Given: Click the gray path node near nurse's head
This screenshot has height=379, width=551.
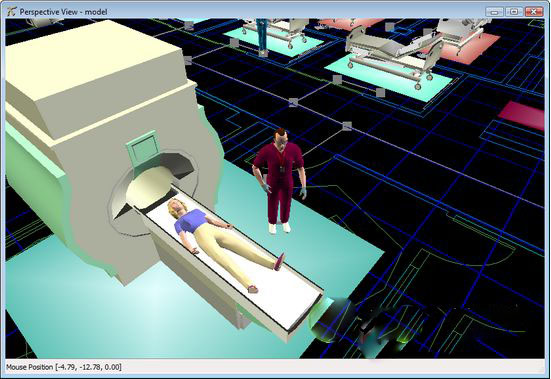Looking at the screenshot, I should tap(347, 126).
